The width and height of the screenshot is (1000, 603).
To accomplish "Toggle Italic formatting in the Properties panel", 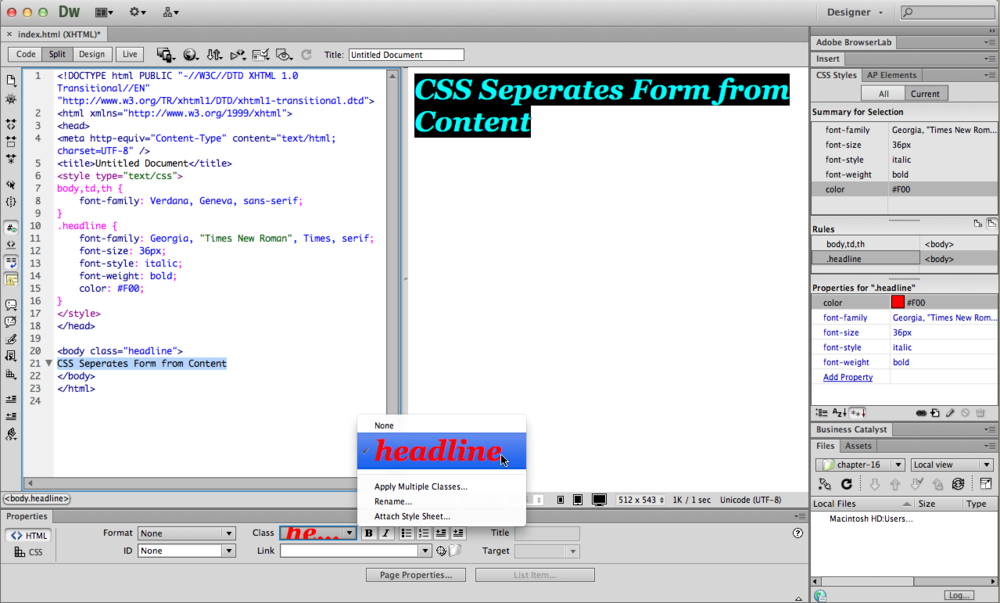I will point(384,533).
